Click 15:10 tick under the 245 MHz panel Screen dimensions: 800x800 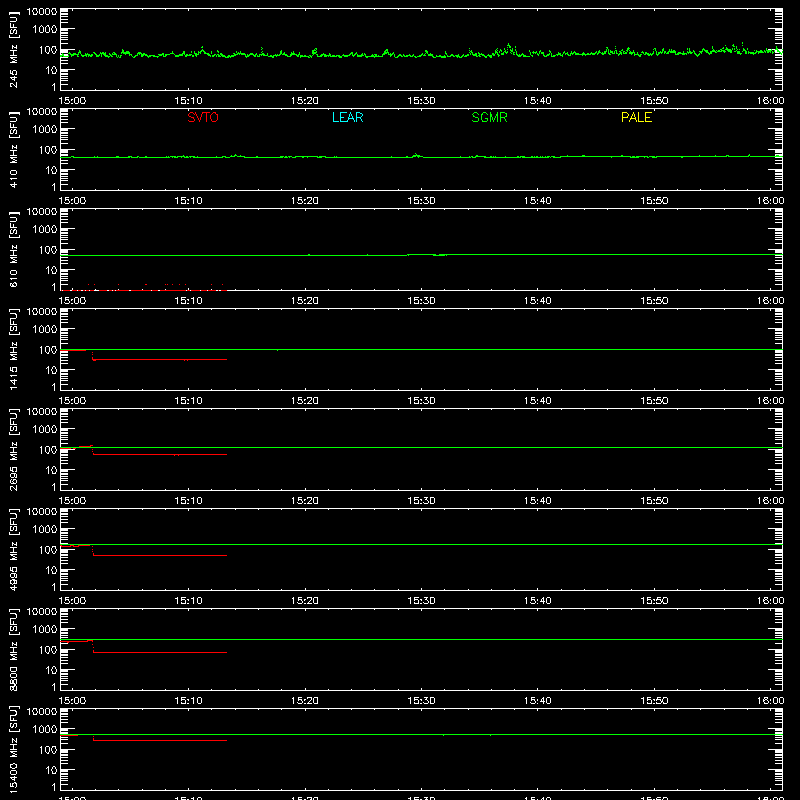coord(188,101)
